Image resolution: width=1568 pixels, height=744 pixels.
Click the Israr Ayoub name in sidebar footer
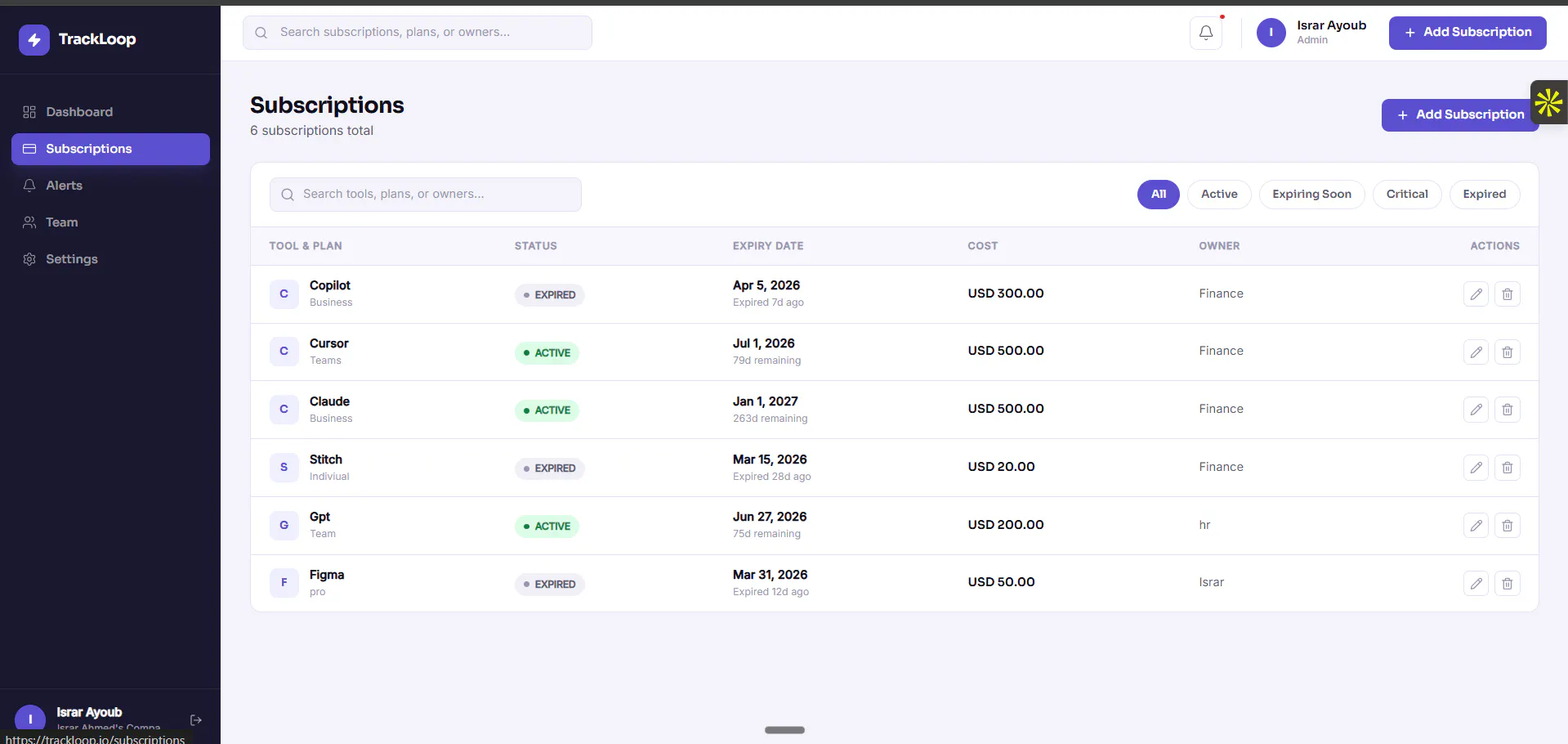point(89,712)
